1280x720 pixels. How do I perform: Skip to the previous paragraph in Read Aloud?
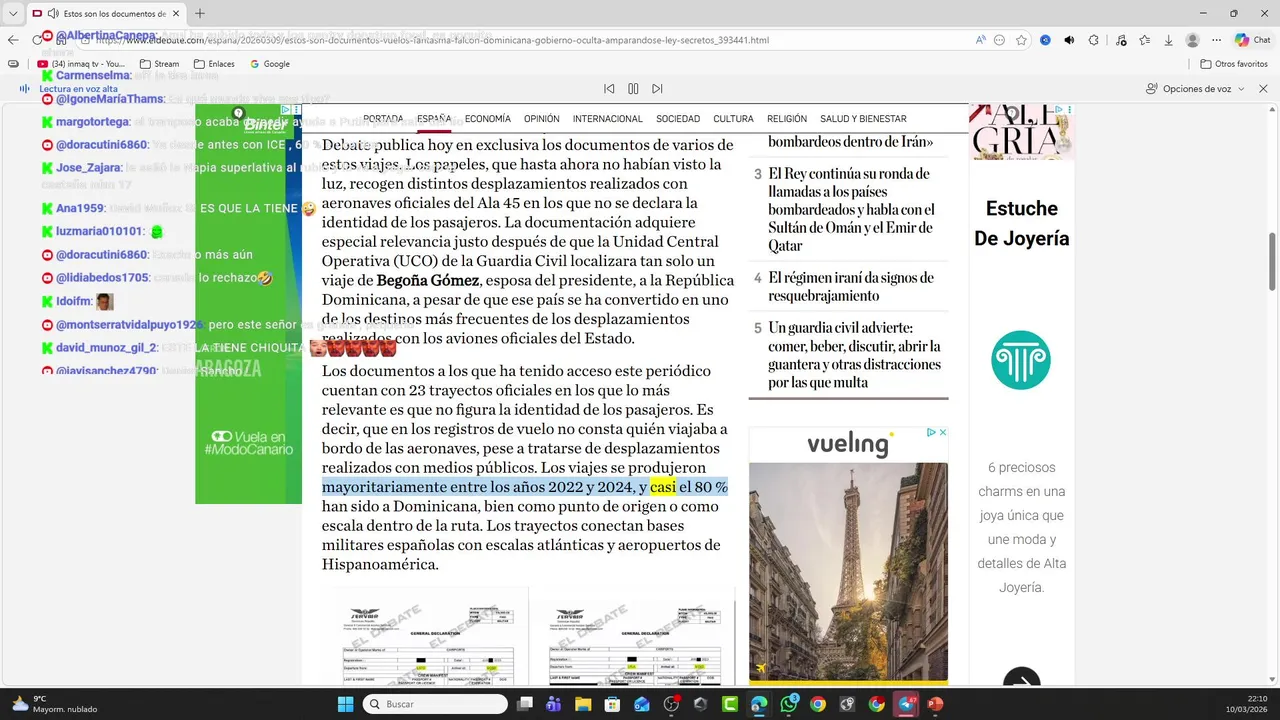609,89
